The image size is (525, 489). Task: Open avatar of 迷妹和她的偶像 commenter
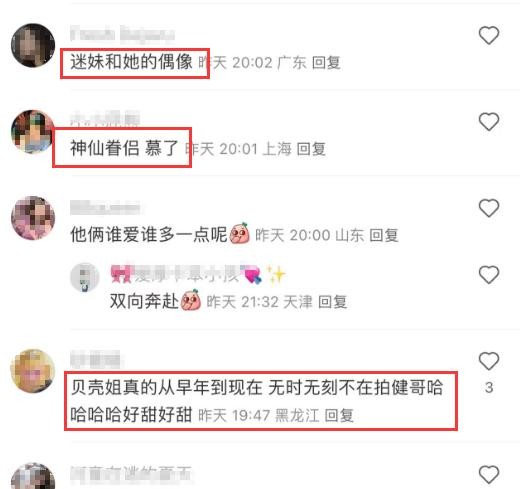point(33,45)
